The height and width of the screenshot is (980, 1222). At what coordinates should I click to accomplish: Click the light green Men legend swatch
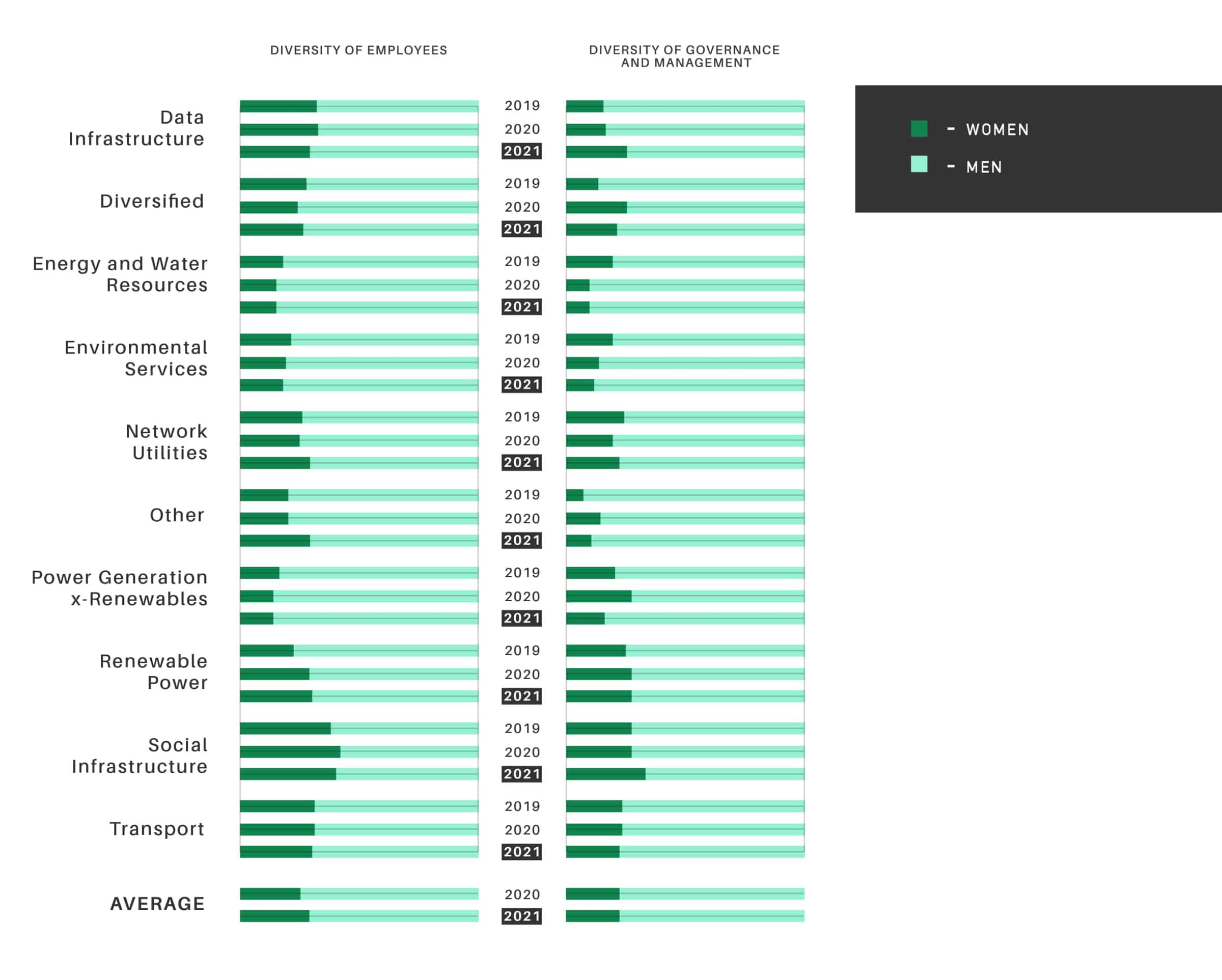pyautogui.click(x=919, y=164)
